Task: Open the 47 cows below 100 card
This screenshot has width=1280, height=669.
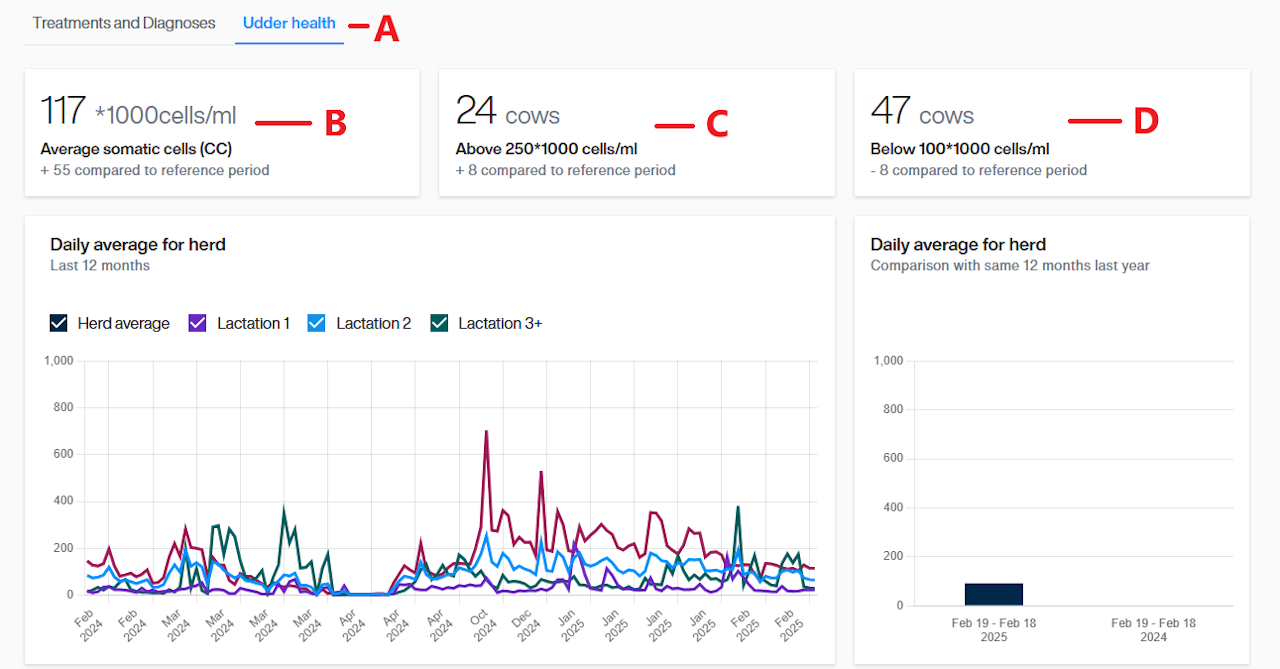Action: coord(1051,132)
